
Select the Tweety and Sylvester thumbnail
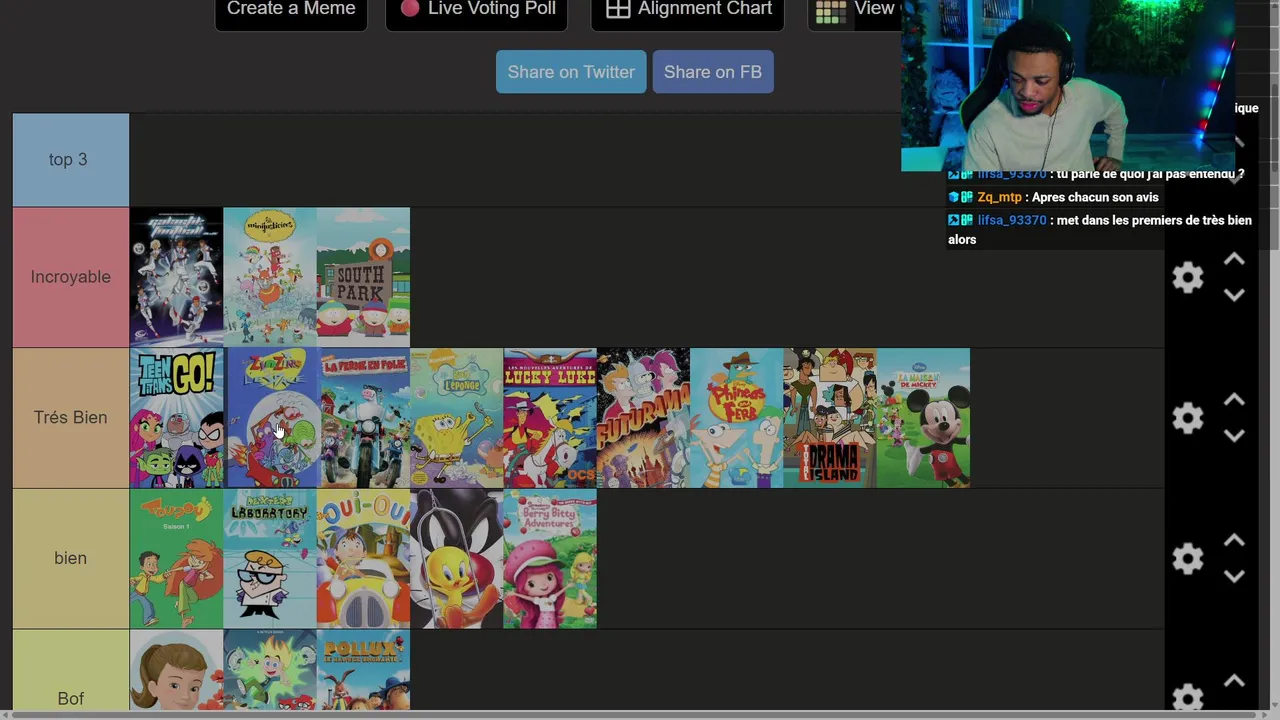click(x=457, y=558)
